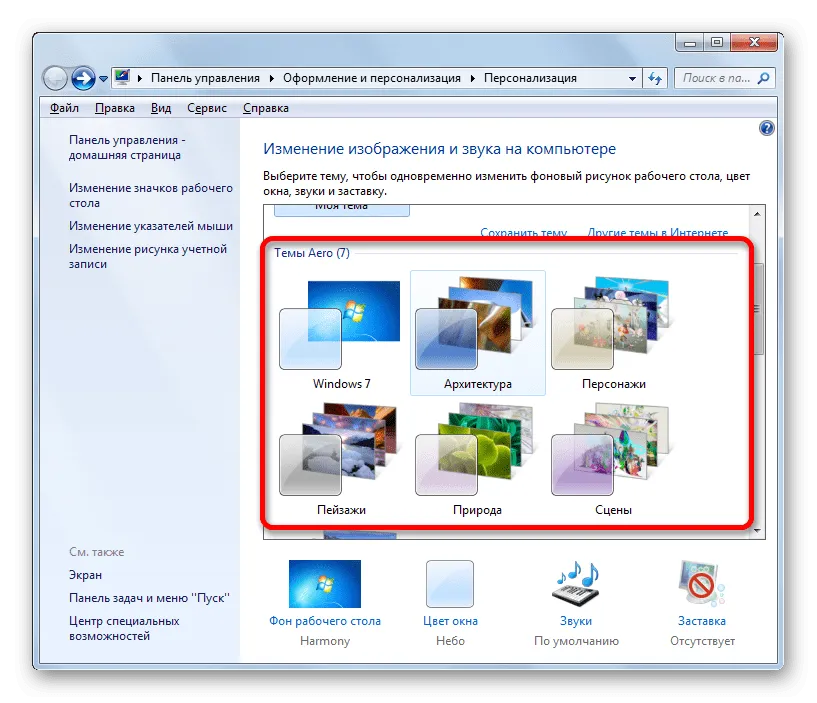Image resolution: width=817 pixels, height=703 pixels.
Task: Click the theme list scroll up arrow
Action: (x=757, y=214)
